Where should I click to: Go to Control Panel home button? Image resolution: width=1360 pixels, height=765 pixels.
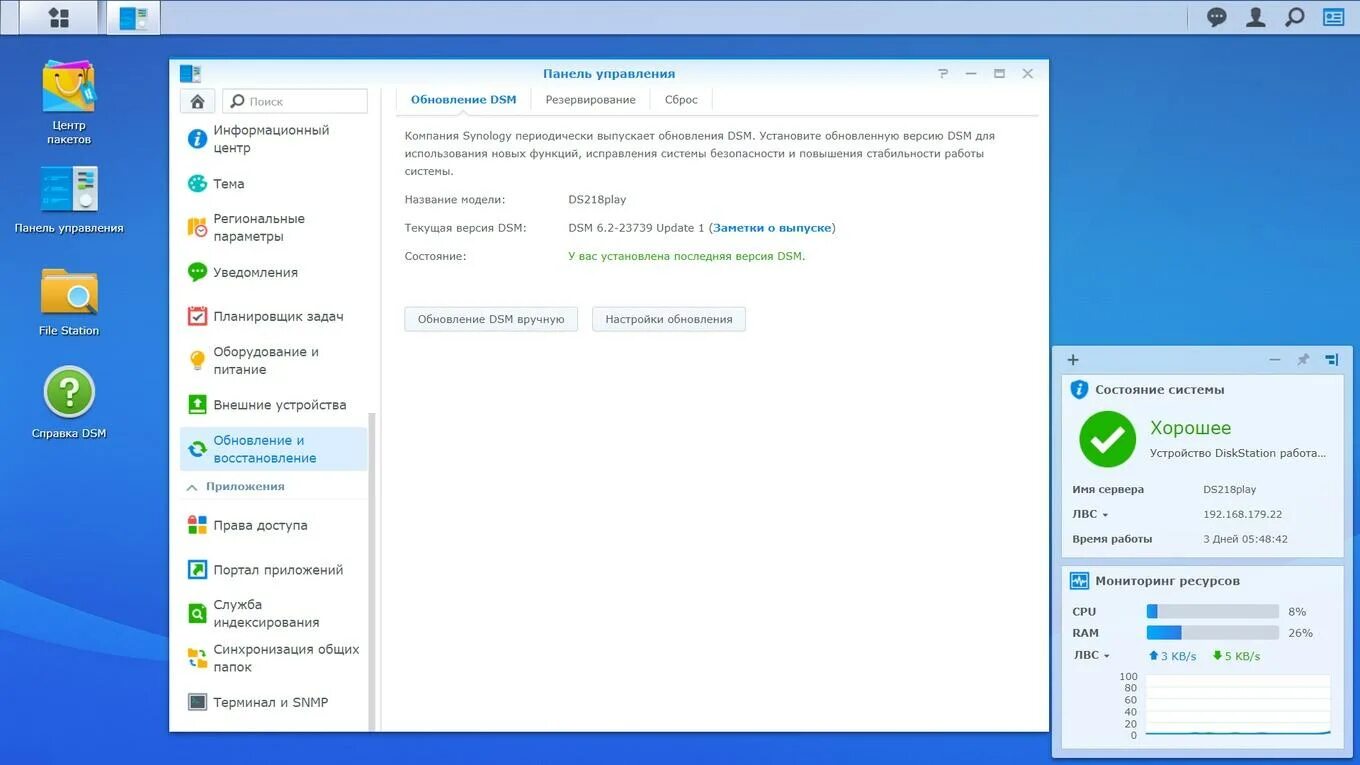coord(197,101)
